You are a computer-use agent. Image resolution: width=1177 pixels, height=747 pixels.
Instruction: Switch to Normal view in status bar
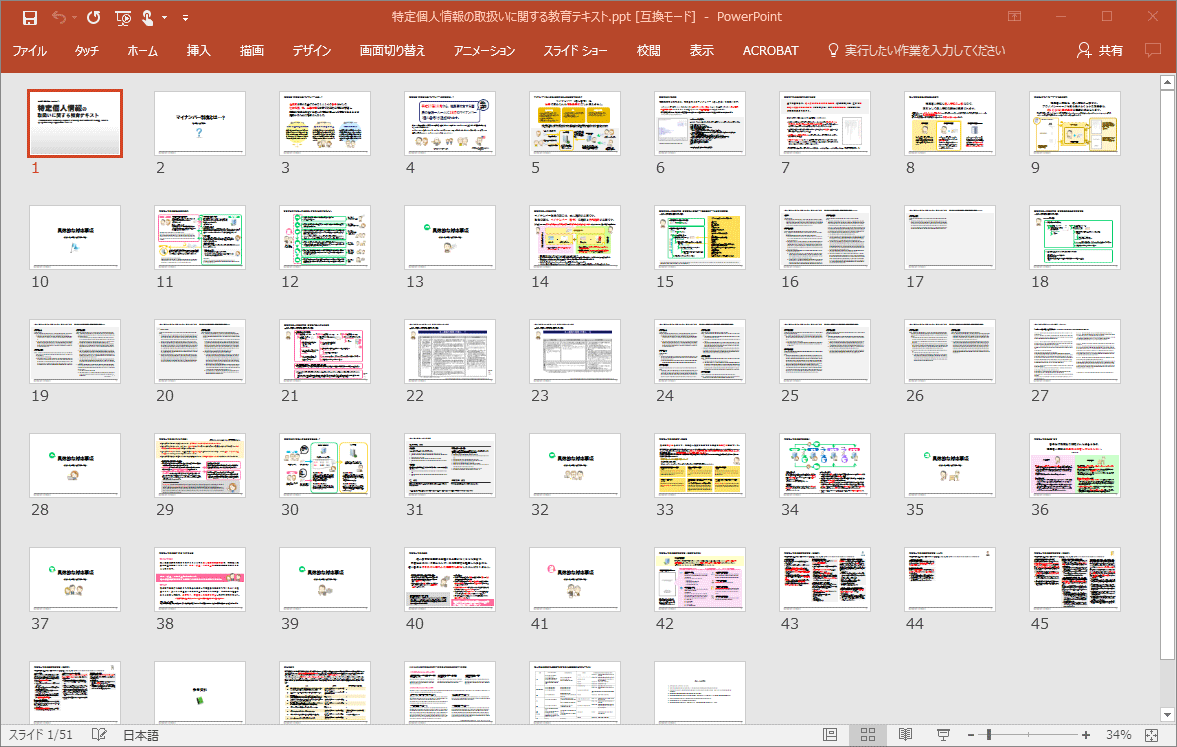coord(830,735)
